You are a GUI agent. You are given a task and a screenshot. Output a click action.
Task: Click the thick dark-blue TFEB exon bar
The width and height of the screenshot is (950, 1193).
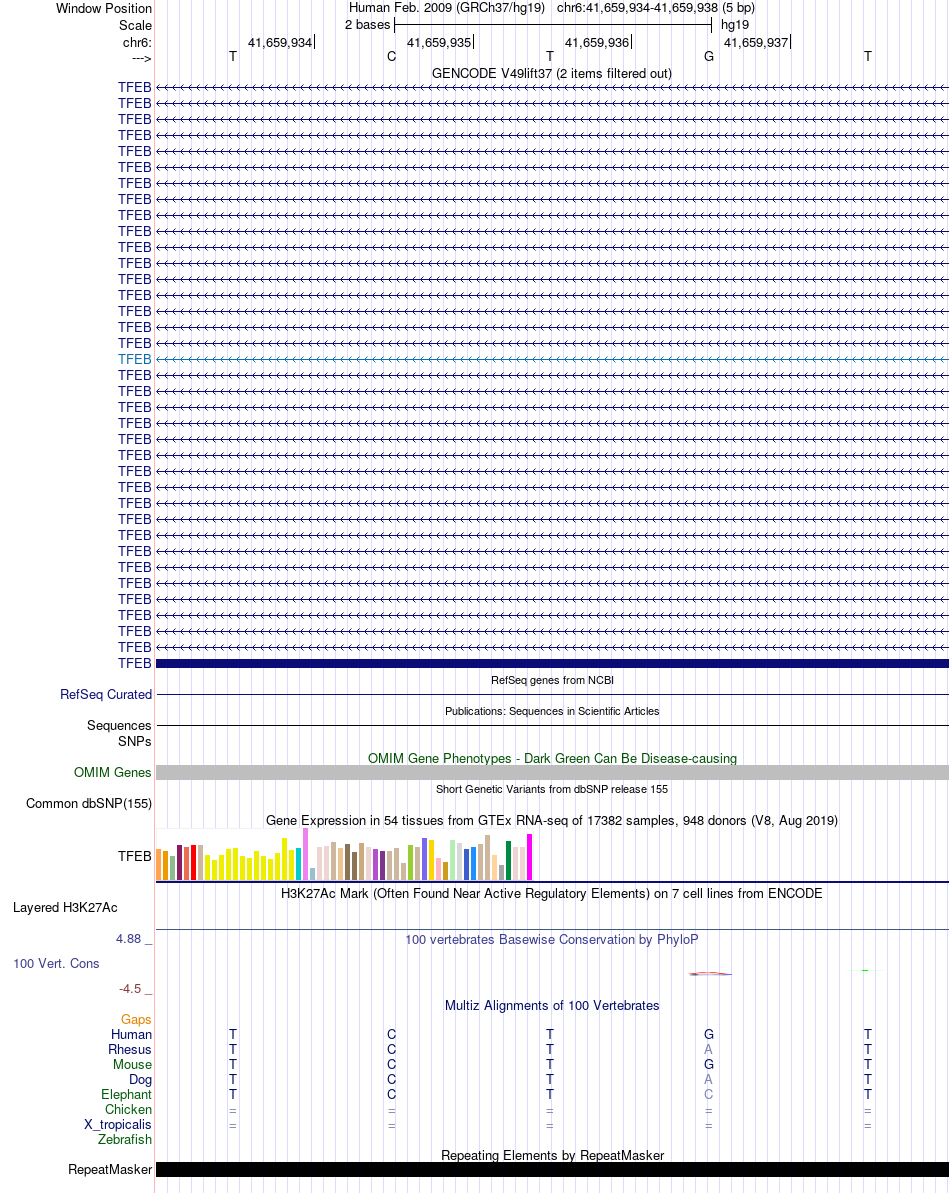point(552,663)
